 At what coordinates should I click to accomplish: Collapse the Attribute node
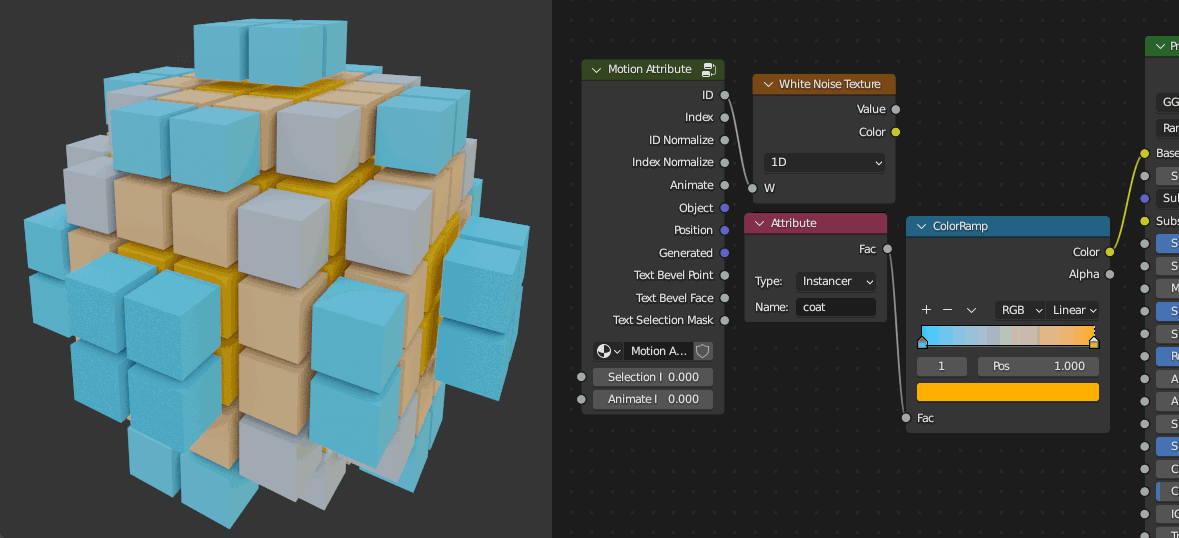tap(759, 223)
